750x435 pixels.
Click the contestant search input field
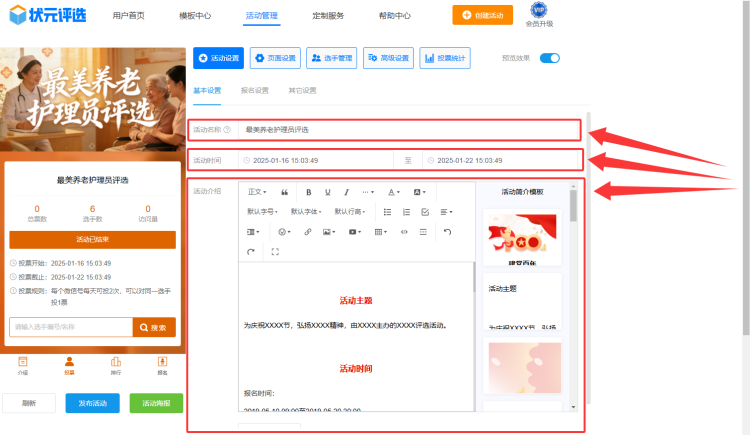point(71,327)
